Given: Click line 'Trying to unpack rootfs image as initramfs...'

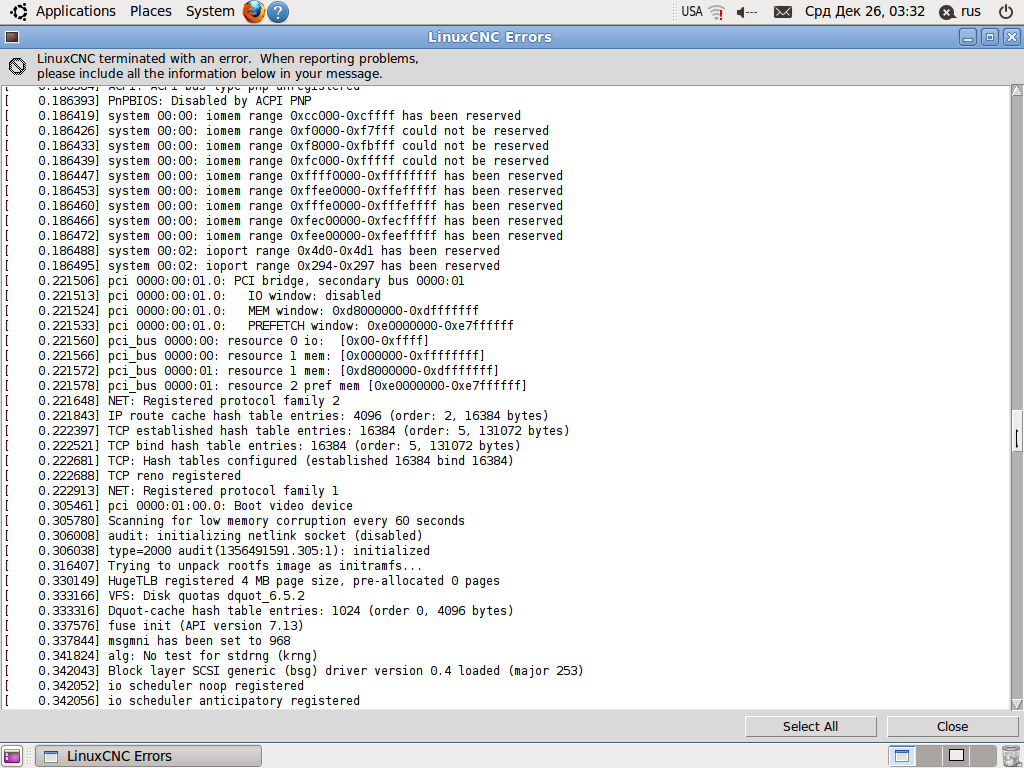Looking at the screenshot, I should (265, 566).
